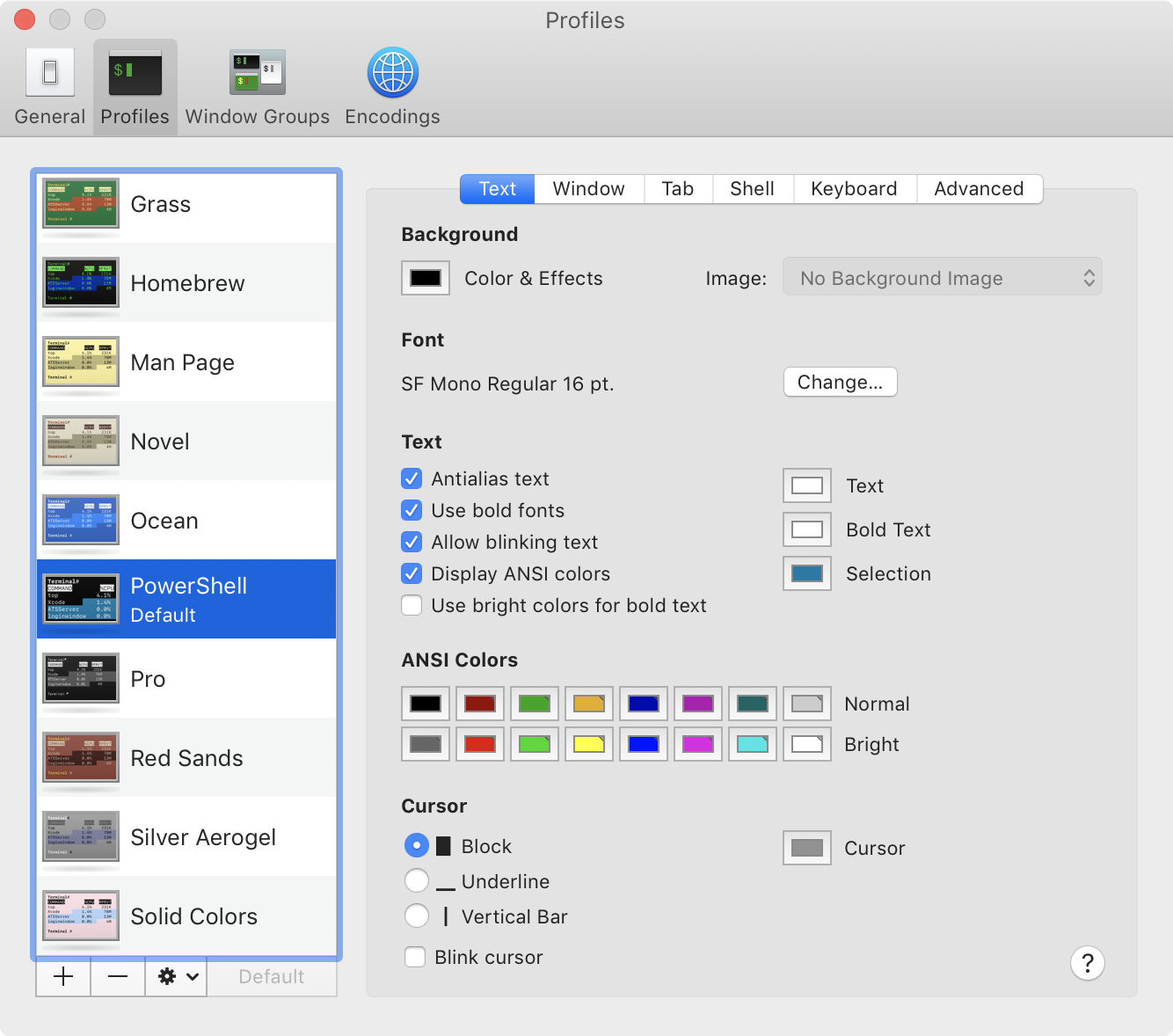1173x1036 pixels.
Task: Switch to the Shell tab
Action: tap(753, 189)
